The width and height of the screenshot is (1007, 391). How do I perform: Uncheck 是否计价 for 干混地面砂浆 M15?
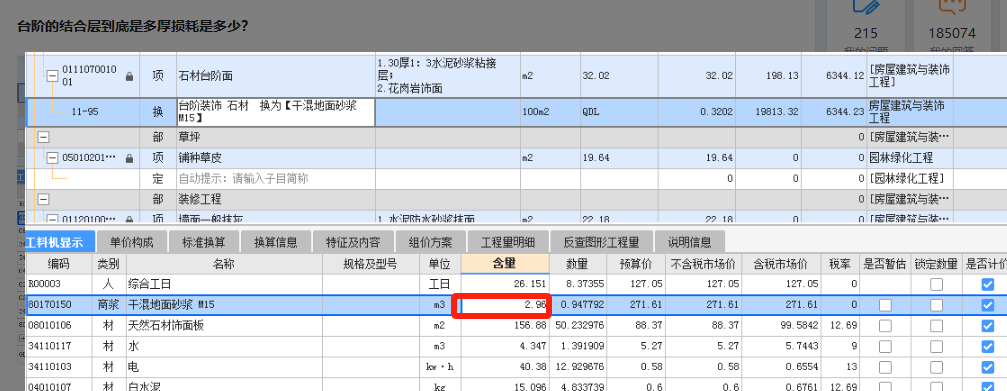coord(988,305)
